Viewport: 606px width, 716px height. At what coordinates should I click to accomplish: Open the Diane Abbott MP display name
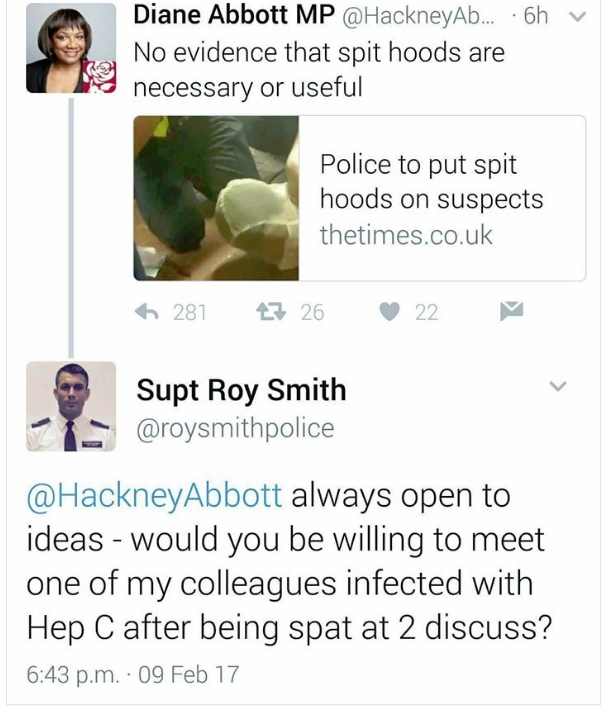(234, 15)
